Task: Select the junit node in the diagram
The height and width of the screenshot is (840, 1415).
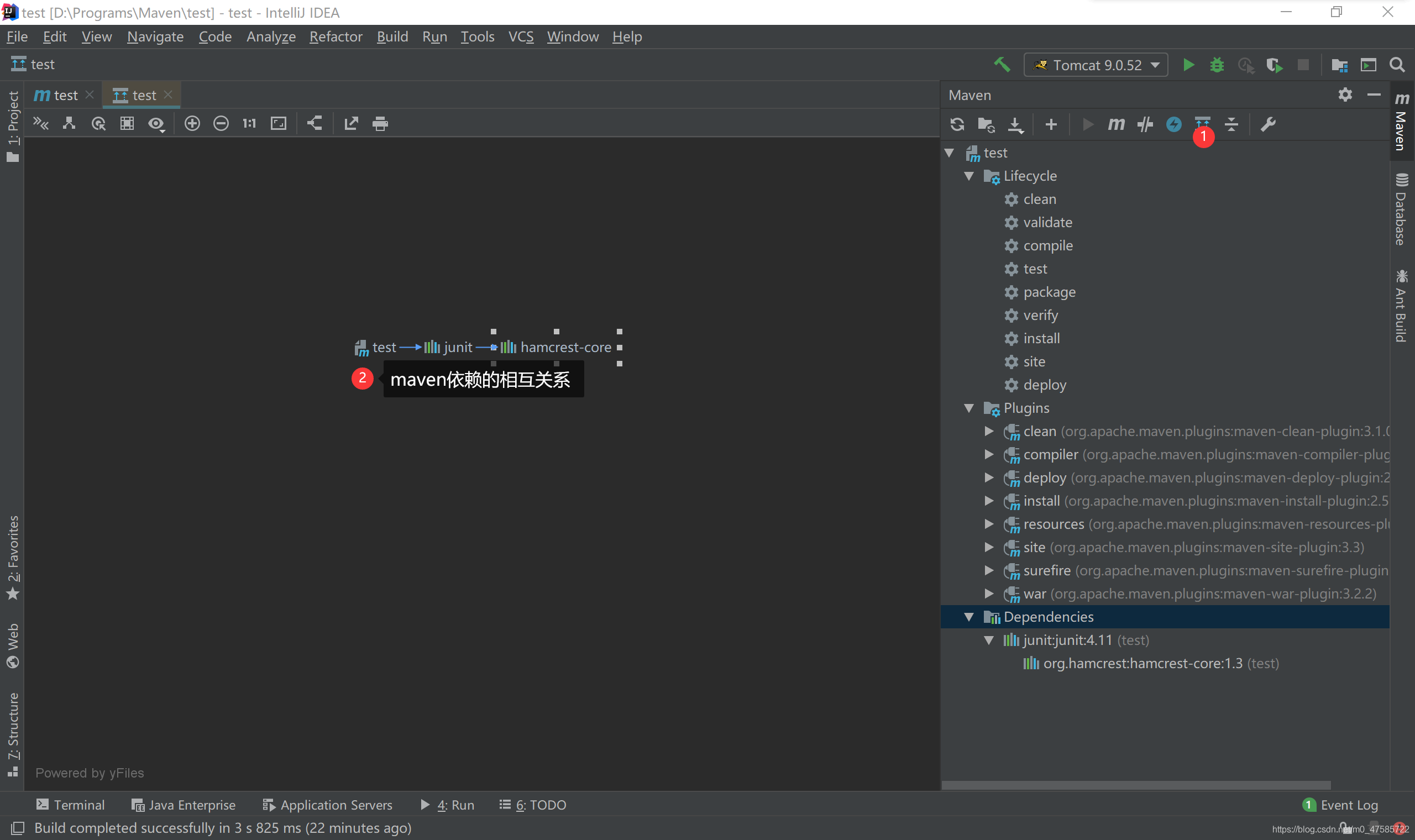Action: pyautogui.click(x=448, y=347)
